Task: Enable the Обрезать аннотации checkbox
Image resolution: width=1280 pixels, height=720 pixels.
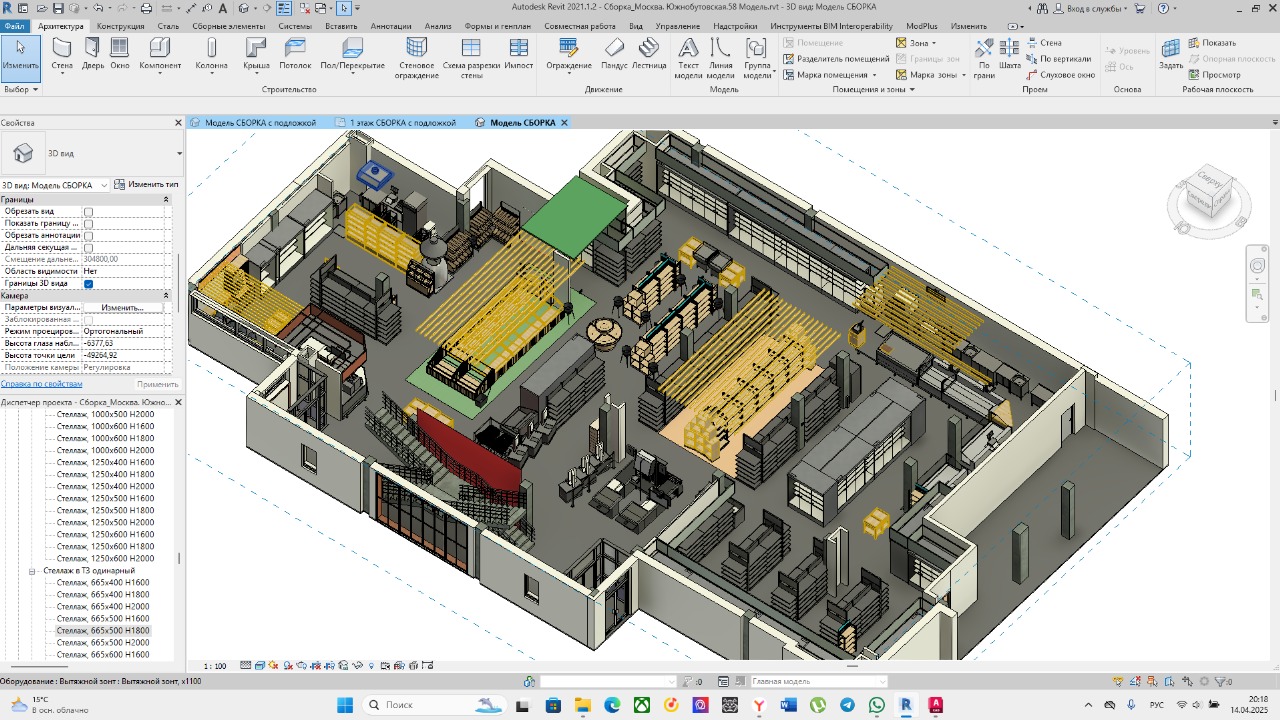Action: point(89,235)
